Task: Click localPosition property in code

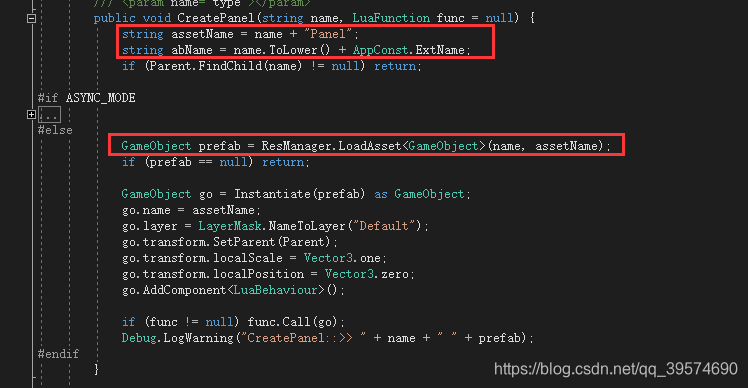Action: point(258,274)
